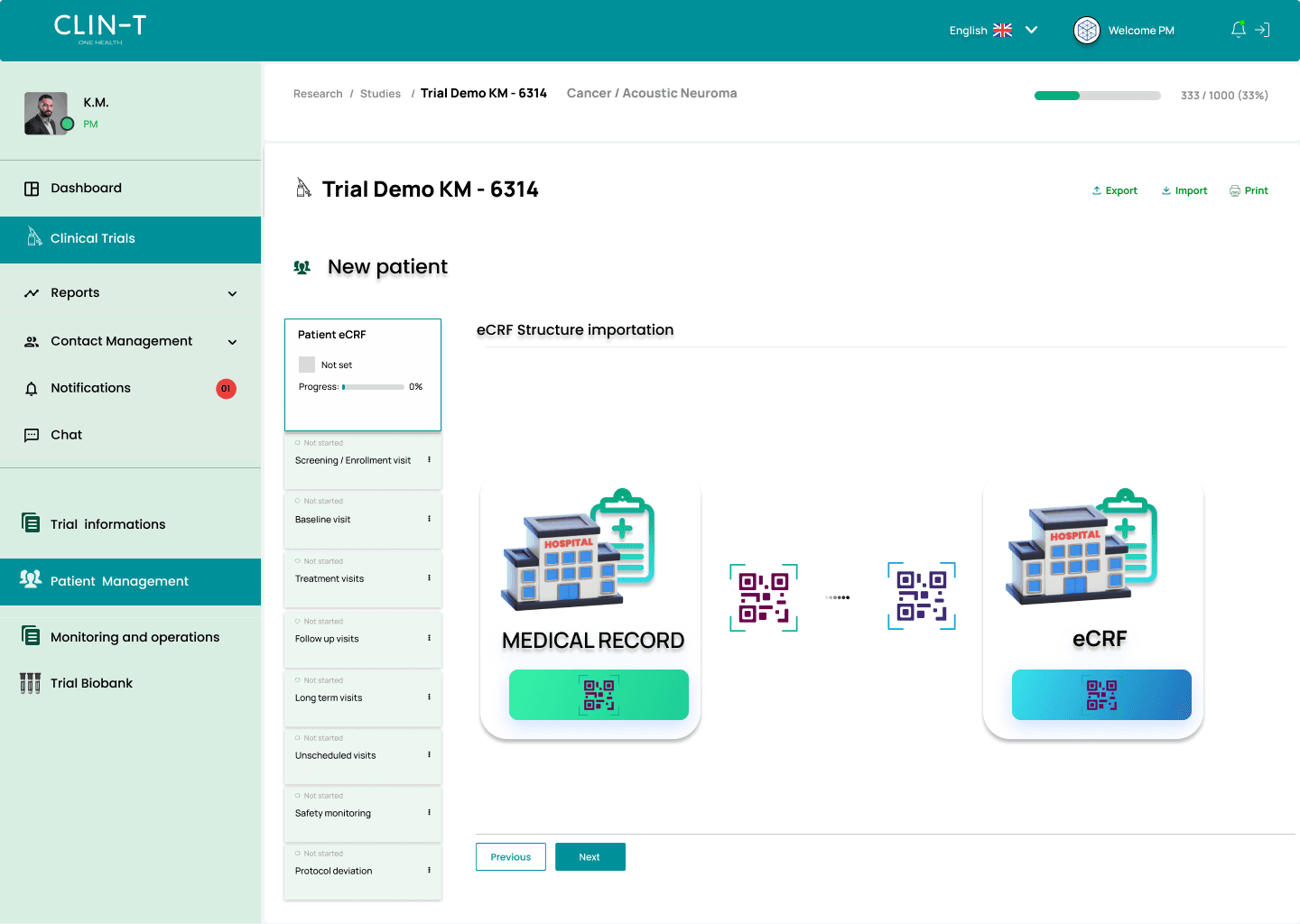Click the Previous button
This screenshot has width=1300, height=924.
click(x=511, y=856)
